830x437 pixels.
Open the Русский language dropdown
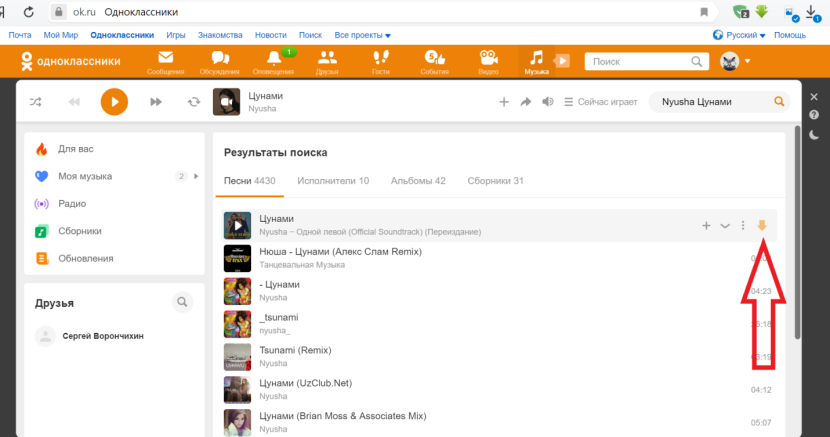click(740, 35)
